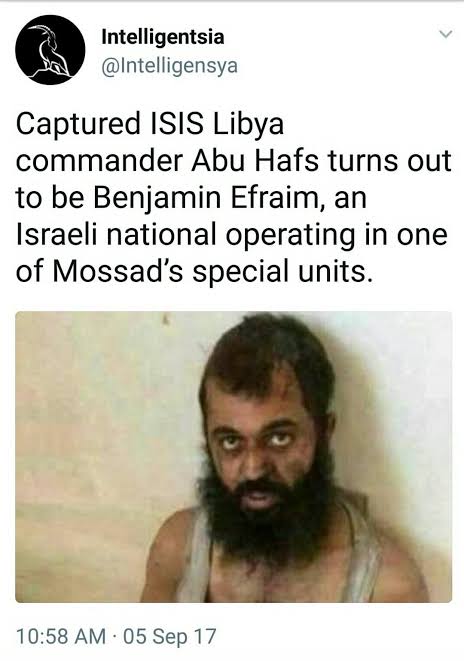Click 'Mossad's' in the tweet text
Image resolution: width=464 pixels, height=661 pixels.
point(118,271)
